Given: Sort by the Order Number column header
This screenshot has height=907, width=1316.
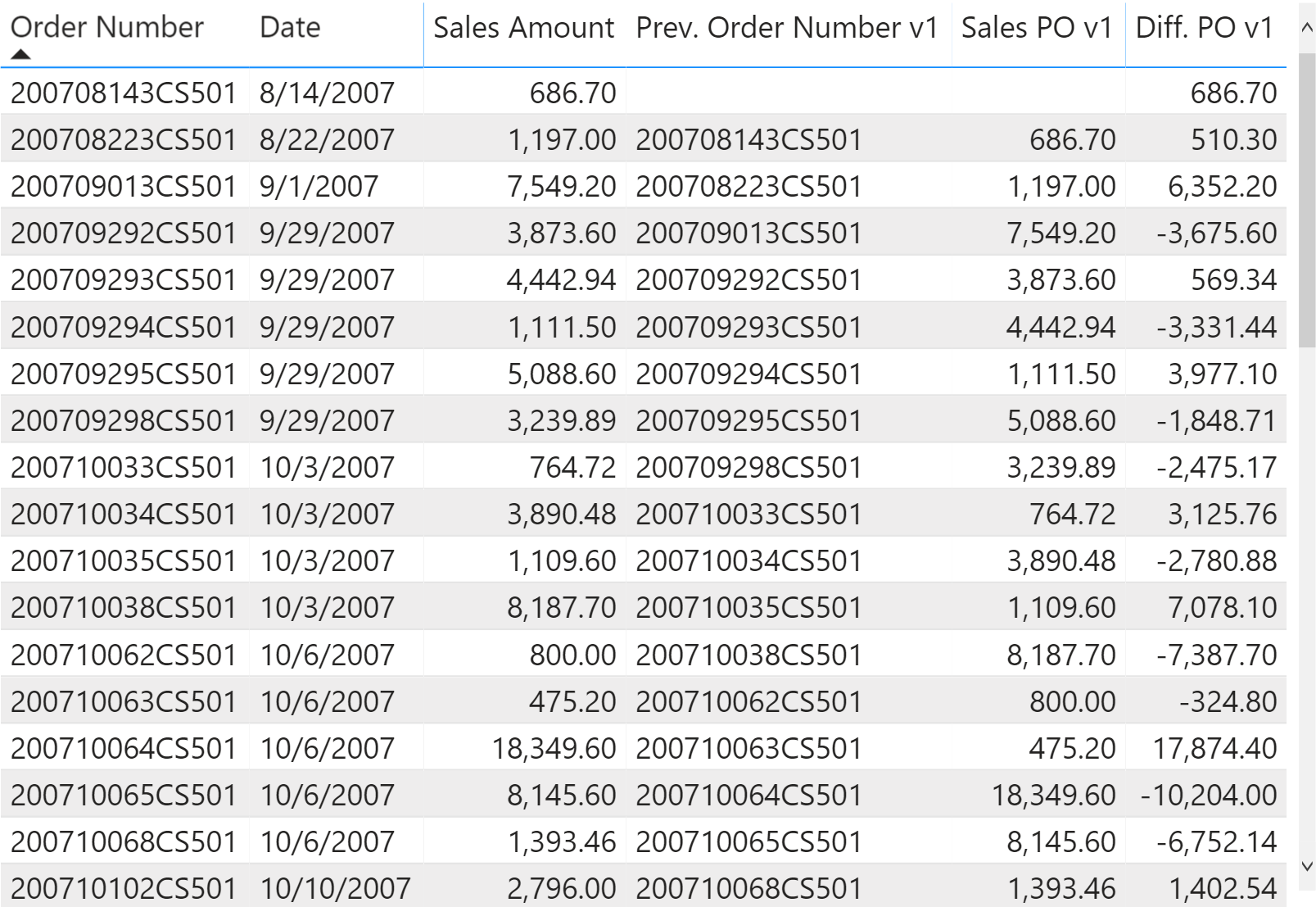Looking at the screenshot, I should tap(107, 27).
